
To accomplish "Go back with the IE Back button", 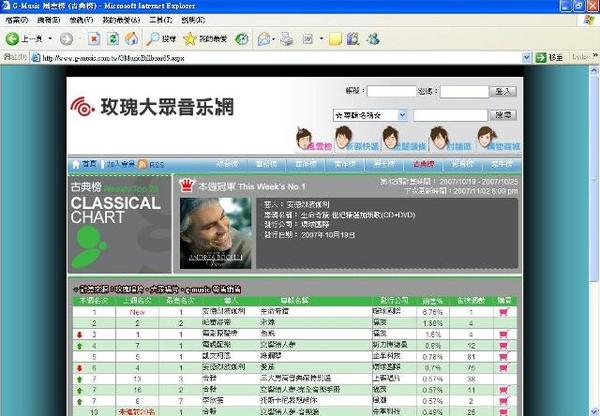I will pyautogui.click(x=24, y=39).
